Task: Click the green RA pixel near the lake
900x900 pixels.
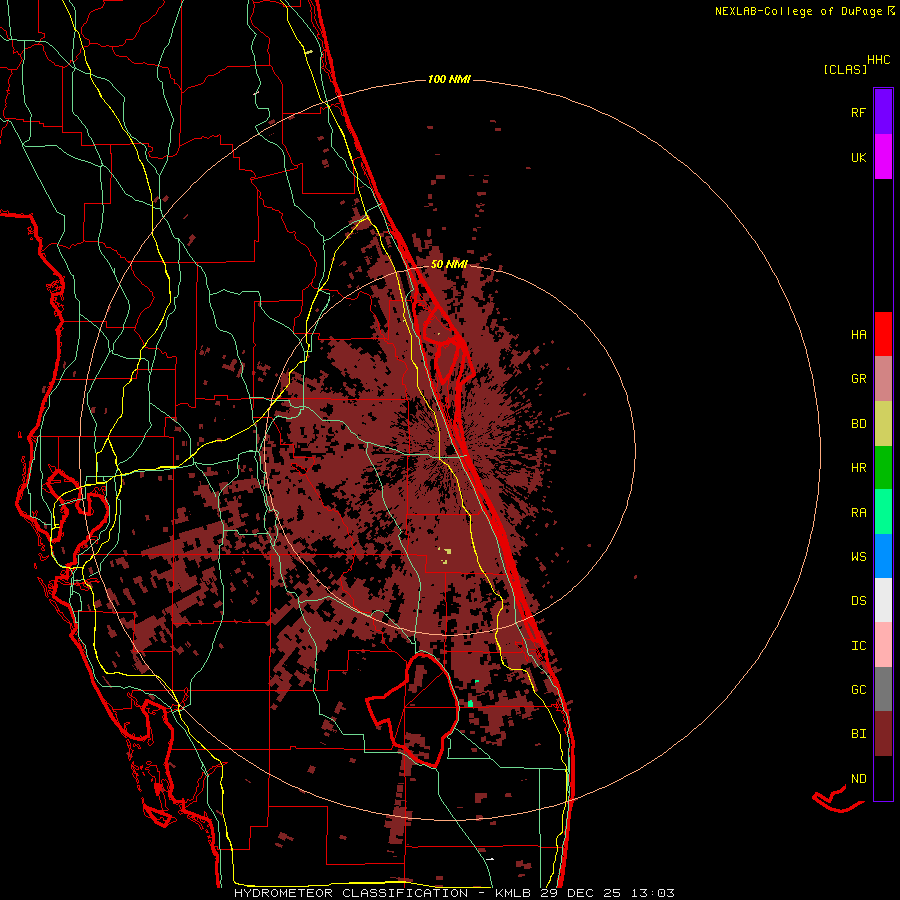Action: 471,703
